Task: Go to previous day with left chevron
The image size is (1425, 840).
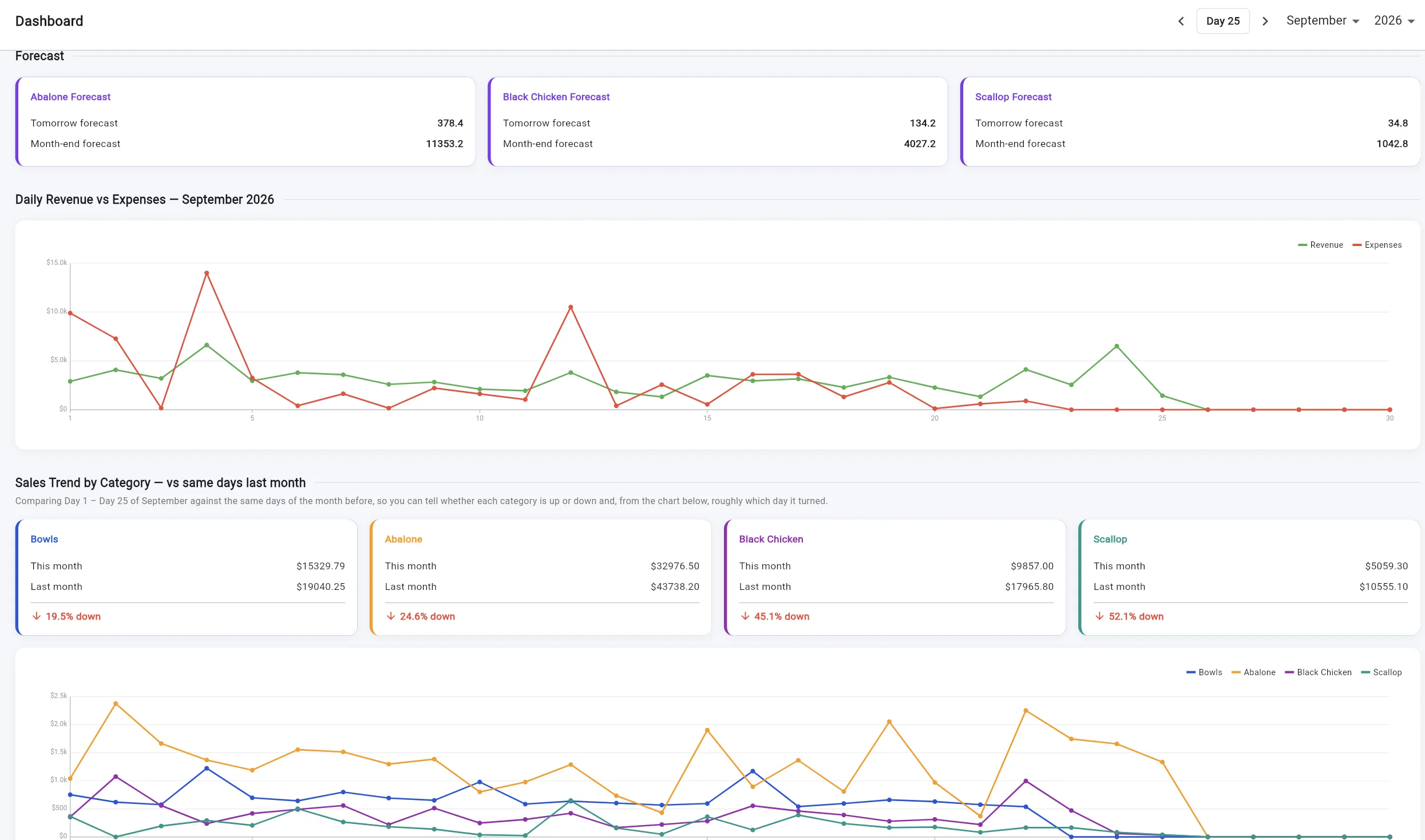Action: point(1181,21)
